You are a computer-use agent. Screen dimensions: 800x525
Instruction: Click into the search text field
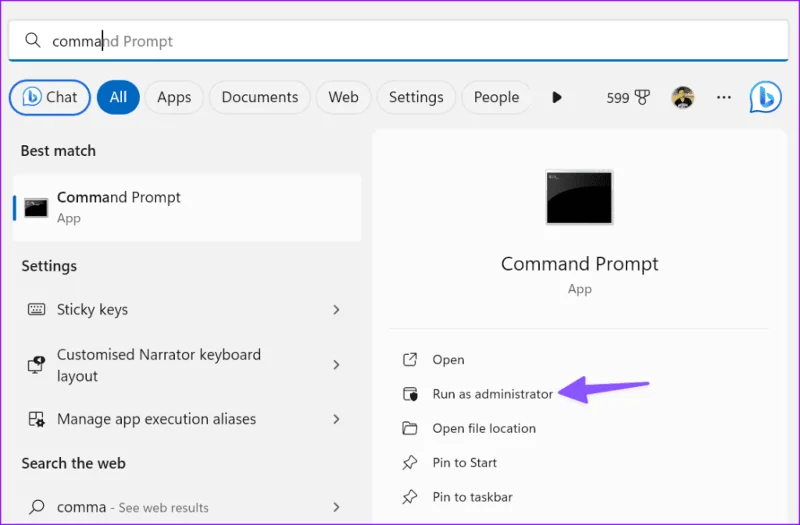pyautogui.click(x=398, y=40)
